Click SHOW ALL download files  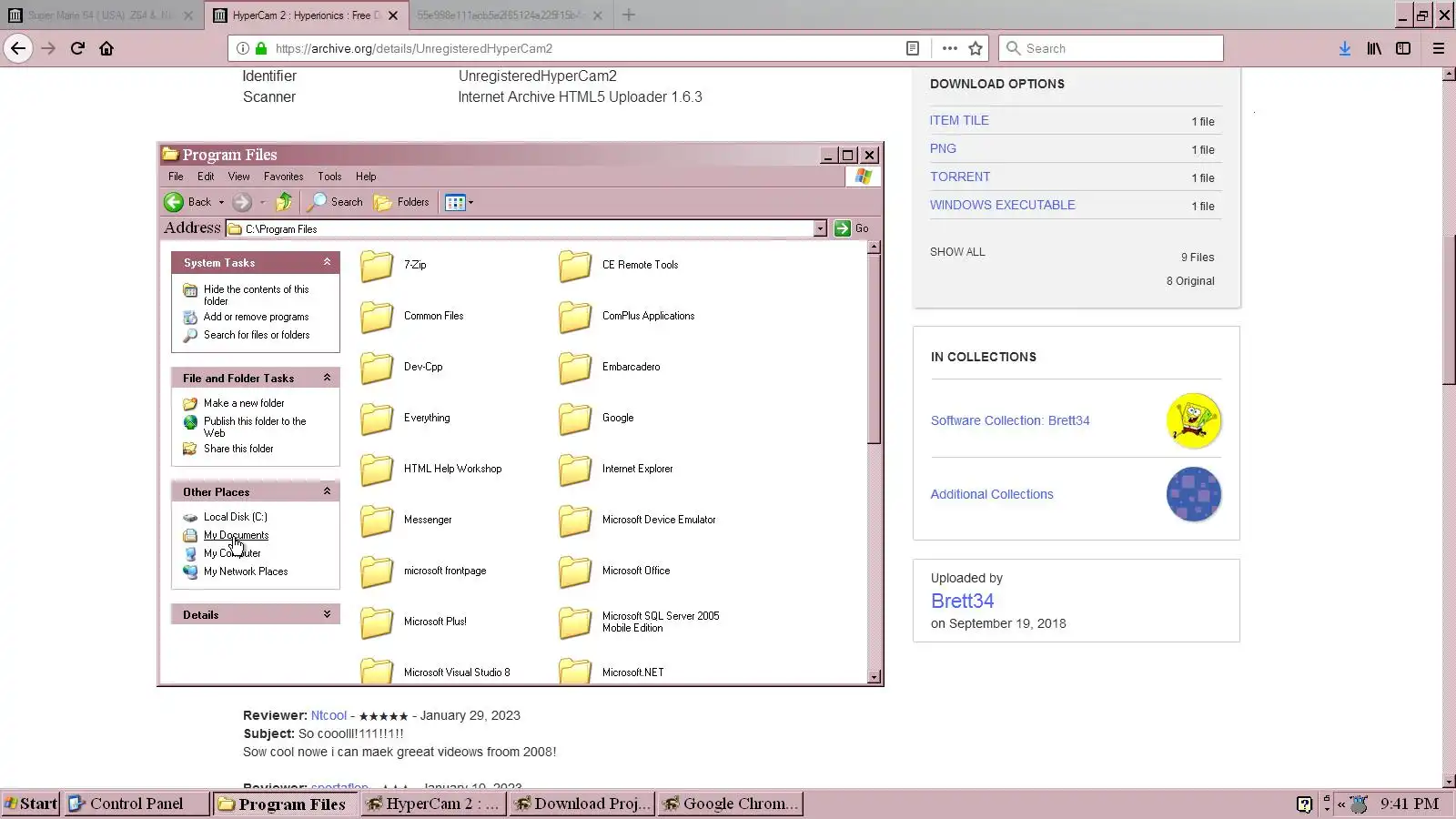[957, 252]
